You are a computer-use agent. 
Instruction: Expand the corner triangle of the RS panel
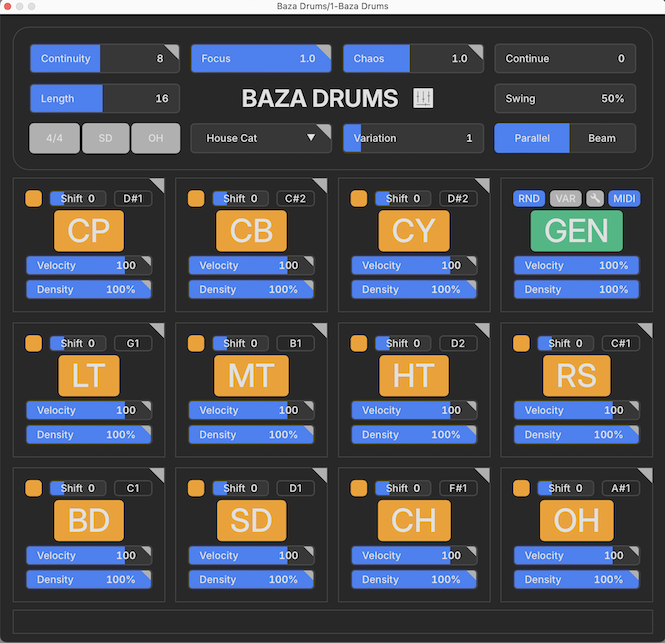pyautogui.click(x=645, y=330)
